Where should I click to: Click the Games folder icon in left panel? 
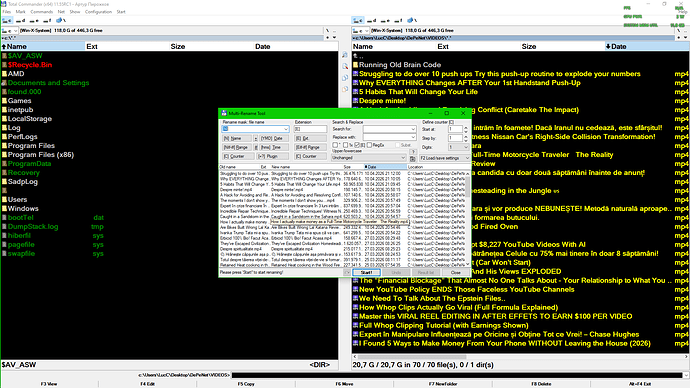tap(4, 101)
